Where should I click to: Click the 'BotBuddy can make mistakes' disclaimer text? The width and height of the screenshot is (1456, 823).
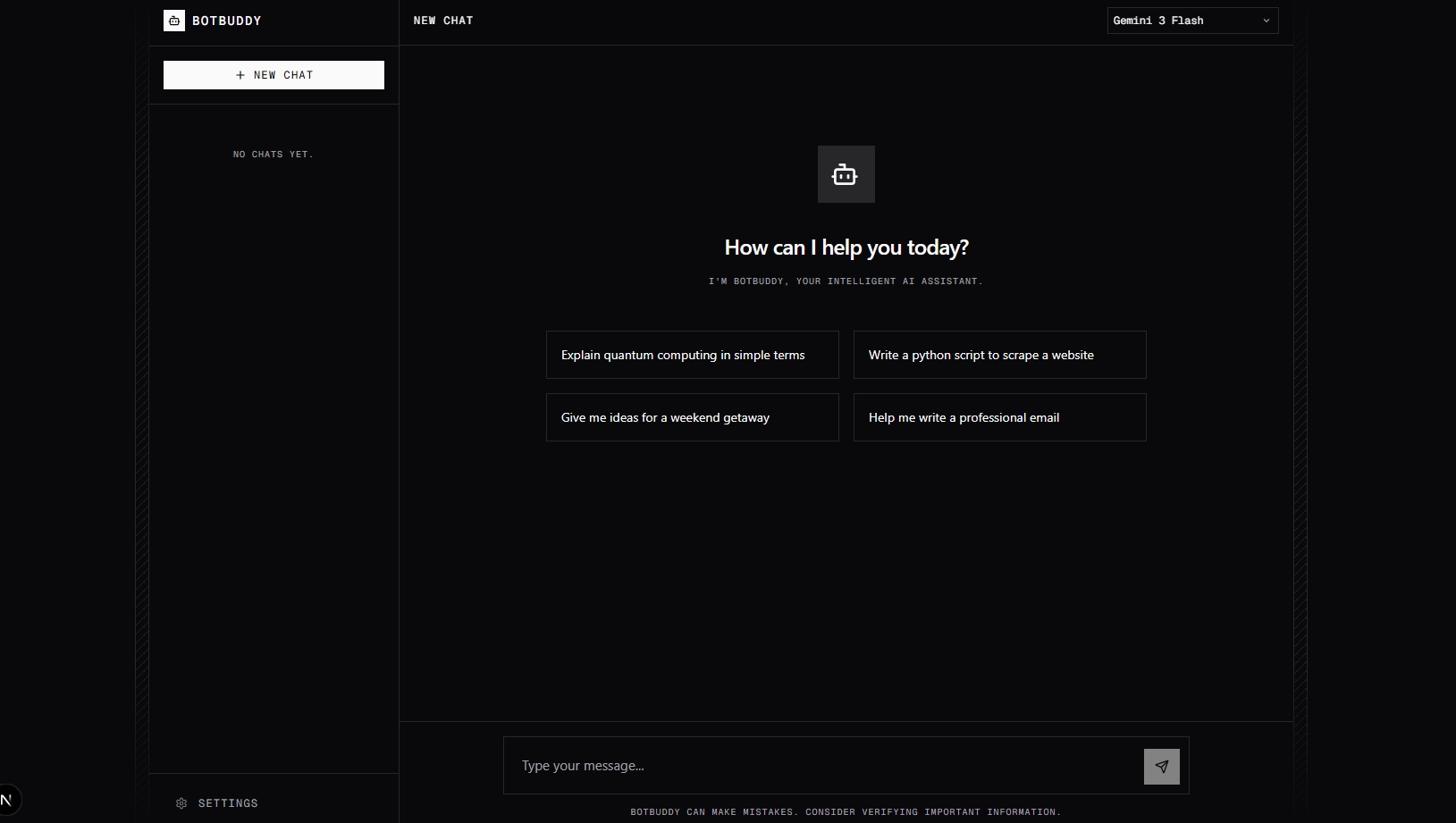(x=846, y=812)
